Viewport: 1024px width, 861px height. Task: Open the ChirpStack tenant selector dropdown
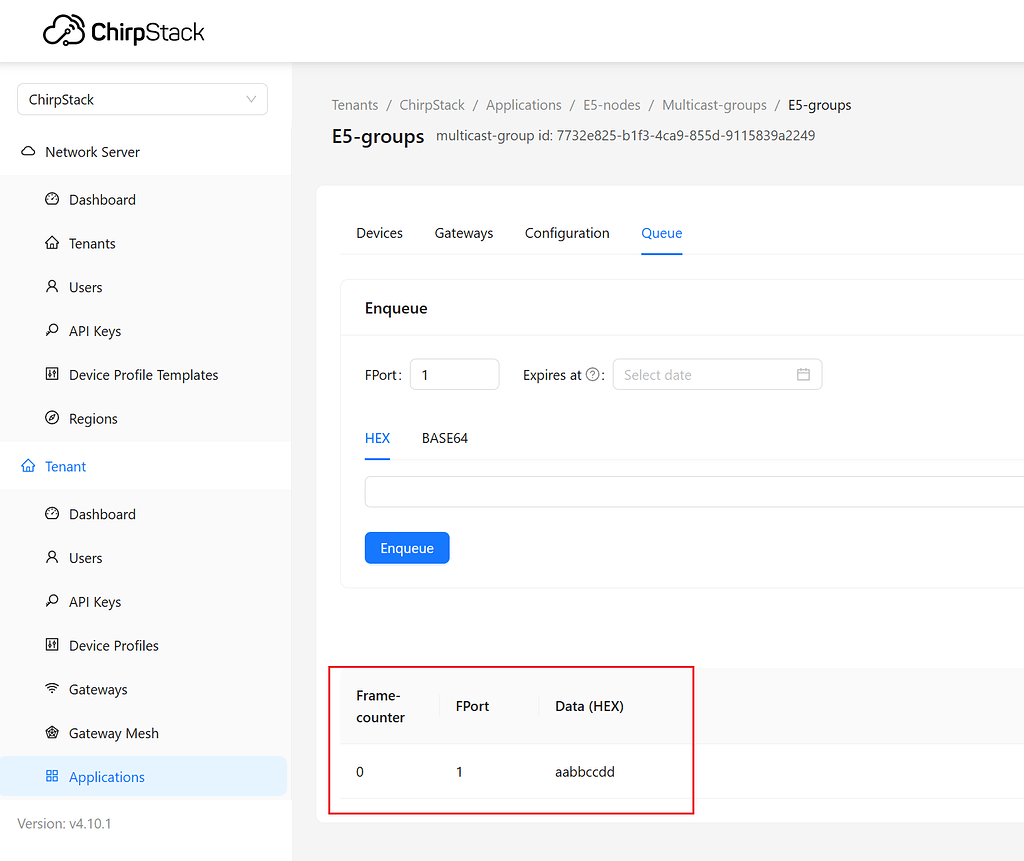[x=142, y=100]
